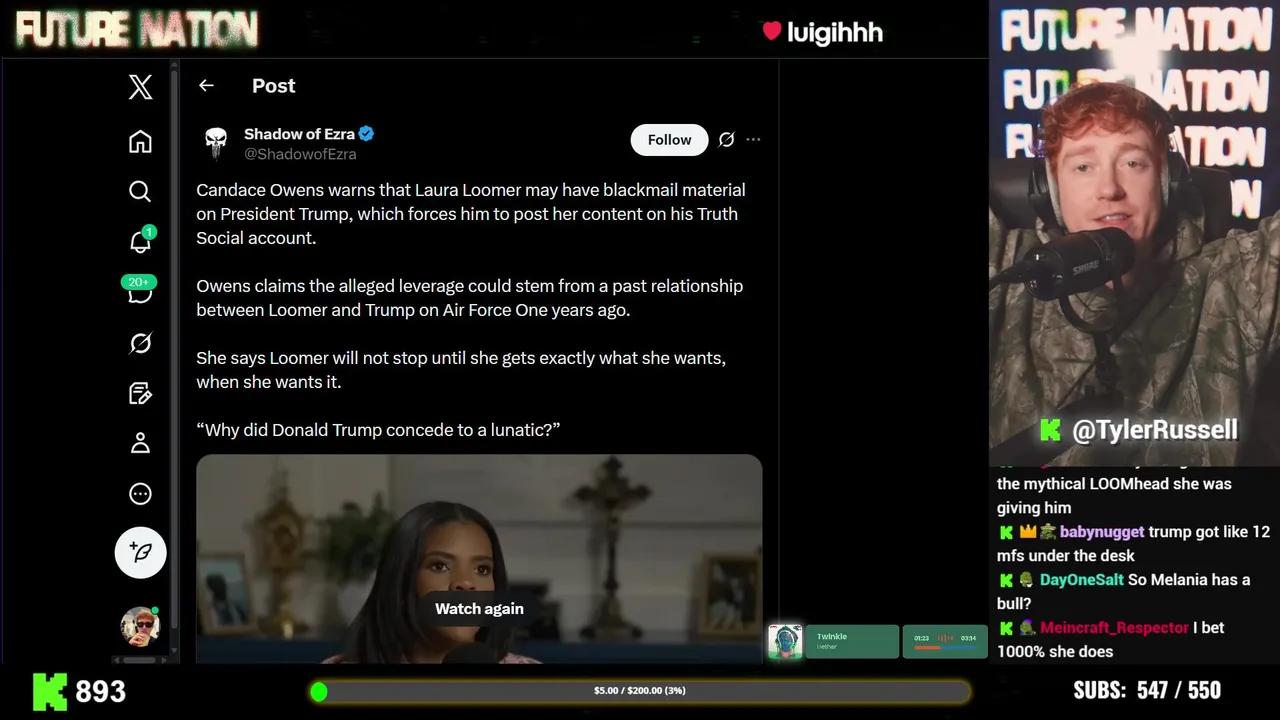Click the compose post feather button
This screenshot has height=720, width=1280.
tap(140, 552)
